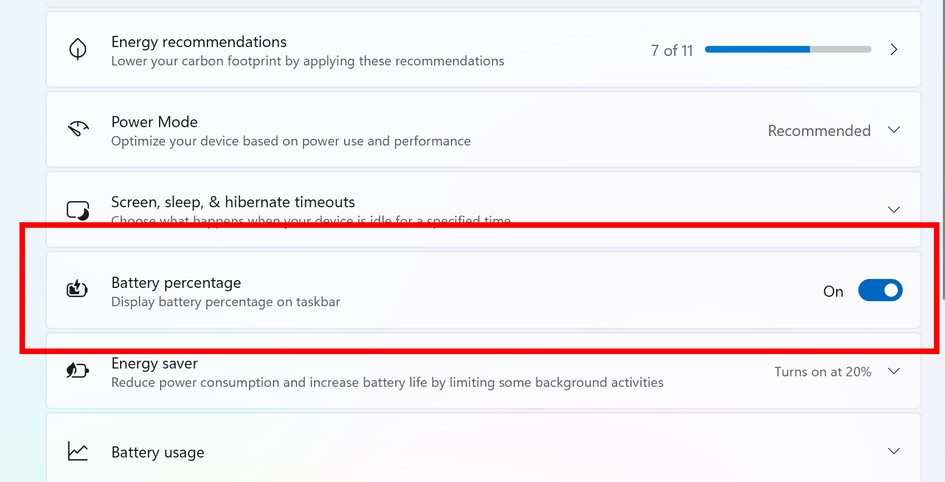945x482 pixels.
Task: Click the Turns on at 20% label
Action: click(x=823, y=372)
